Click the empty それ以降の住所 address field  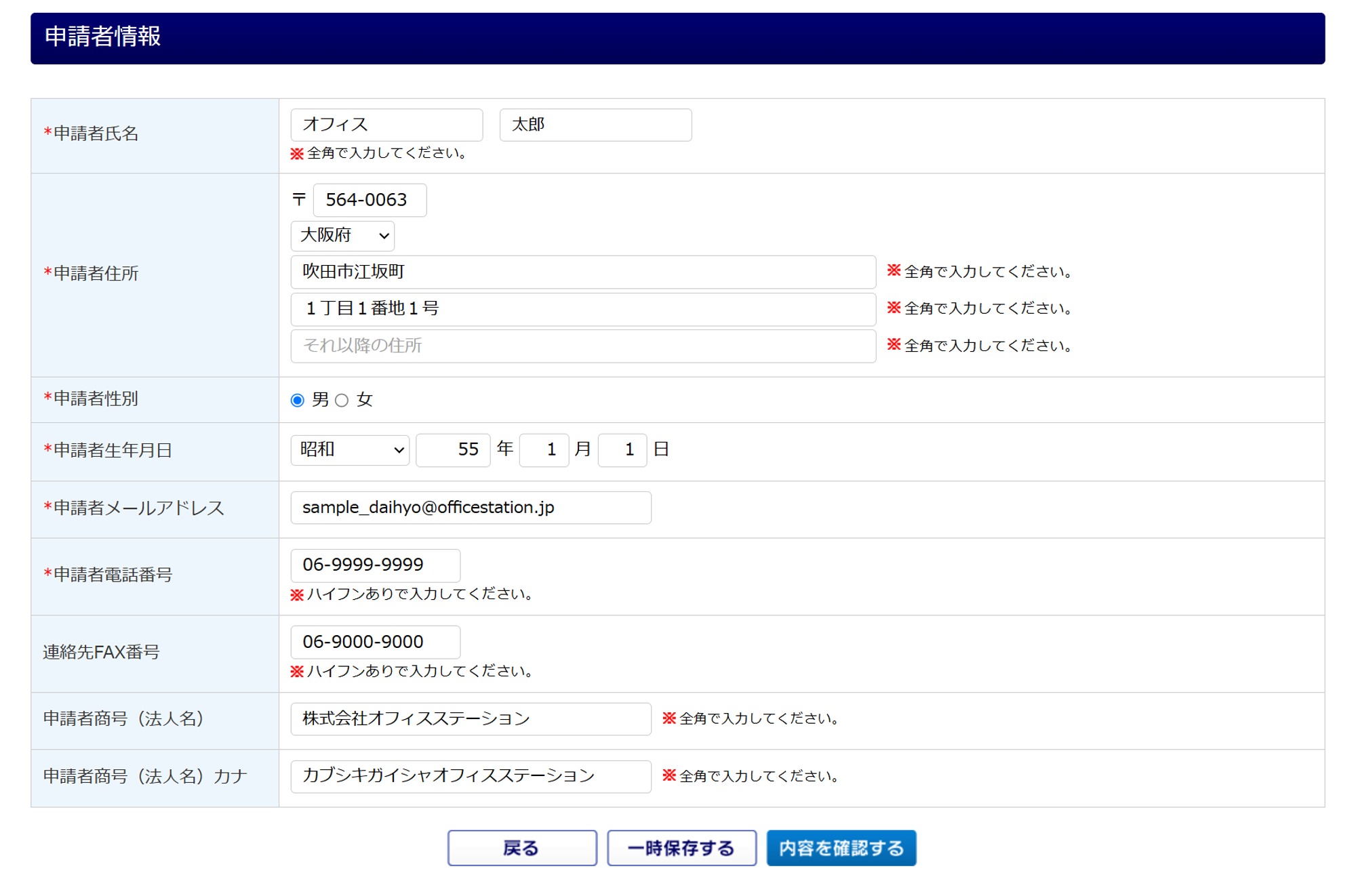click(x=583, y=346)
